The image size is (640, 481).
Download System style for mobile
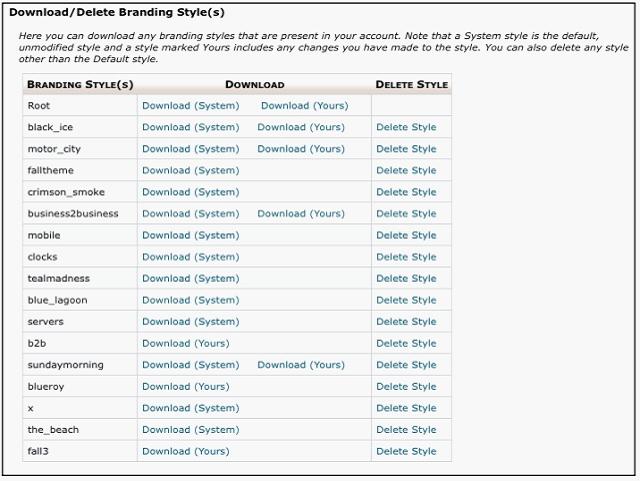(190, 235)
